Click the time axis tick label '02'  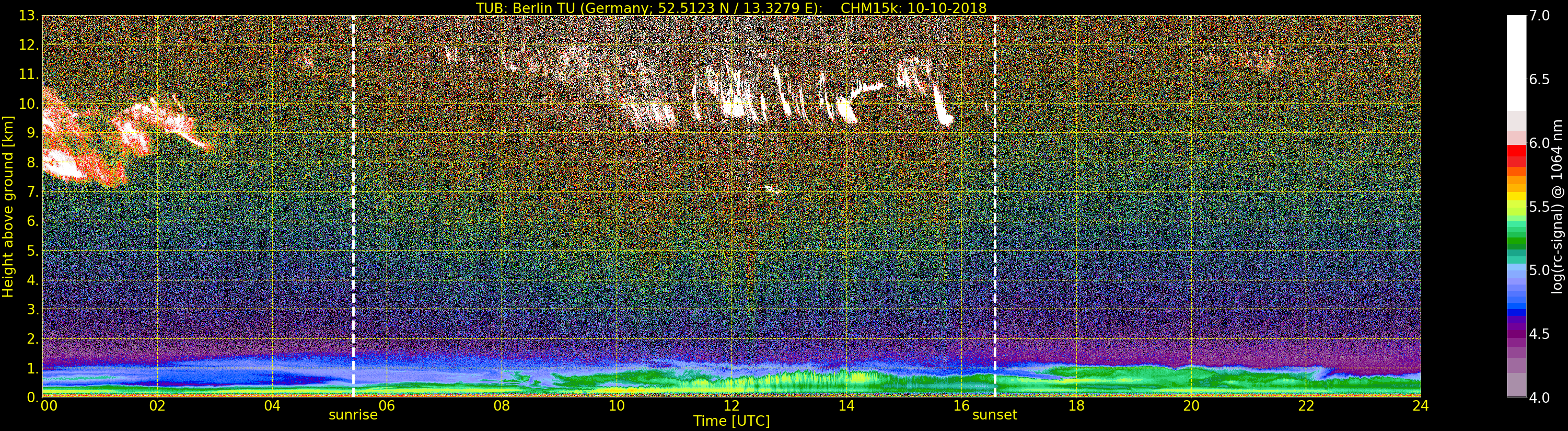click(x=157, y=405)
